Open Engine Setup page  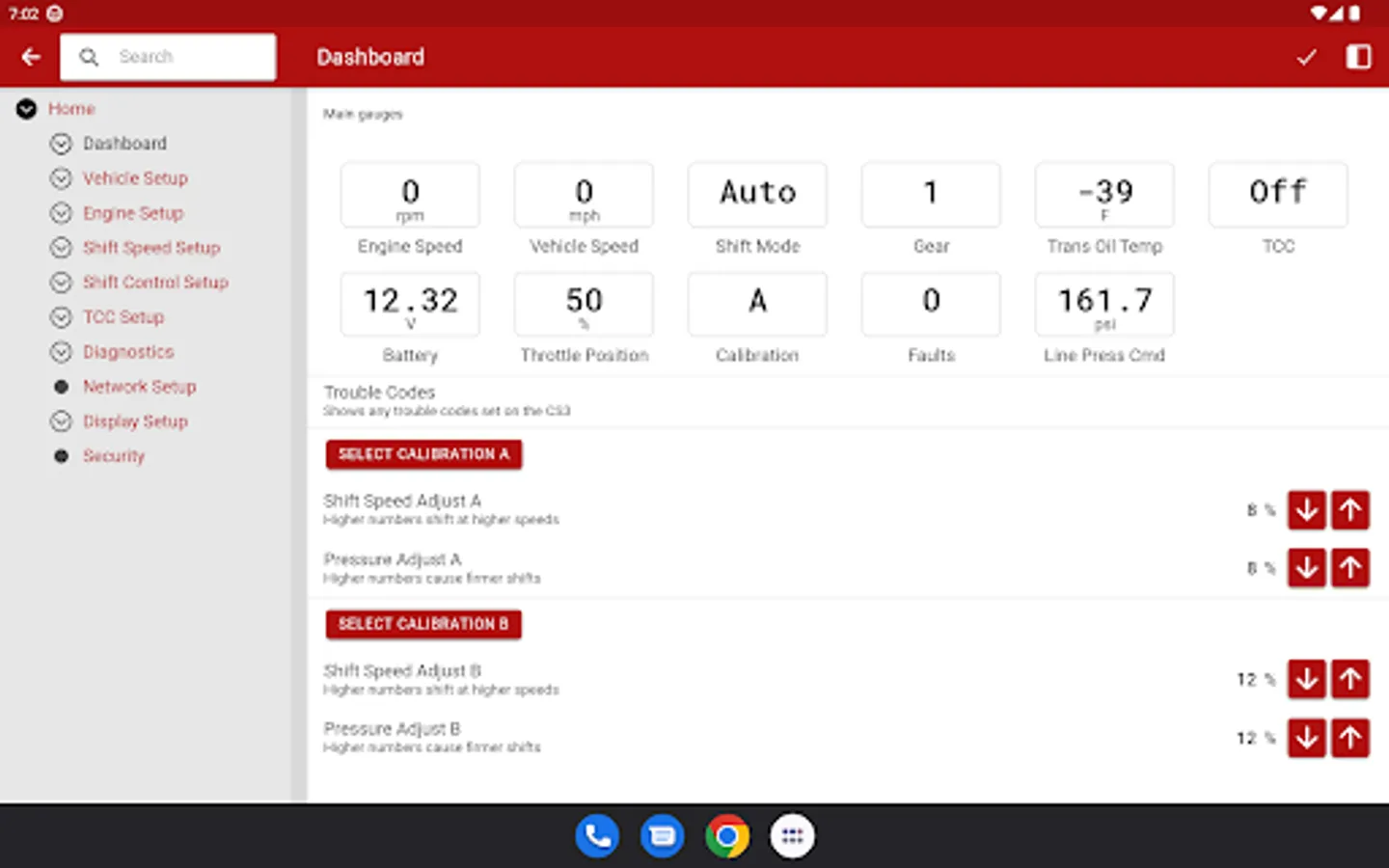coord(132,213)
